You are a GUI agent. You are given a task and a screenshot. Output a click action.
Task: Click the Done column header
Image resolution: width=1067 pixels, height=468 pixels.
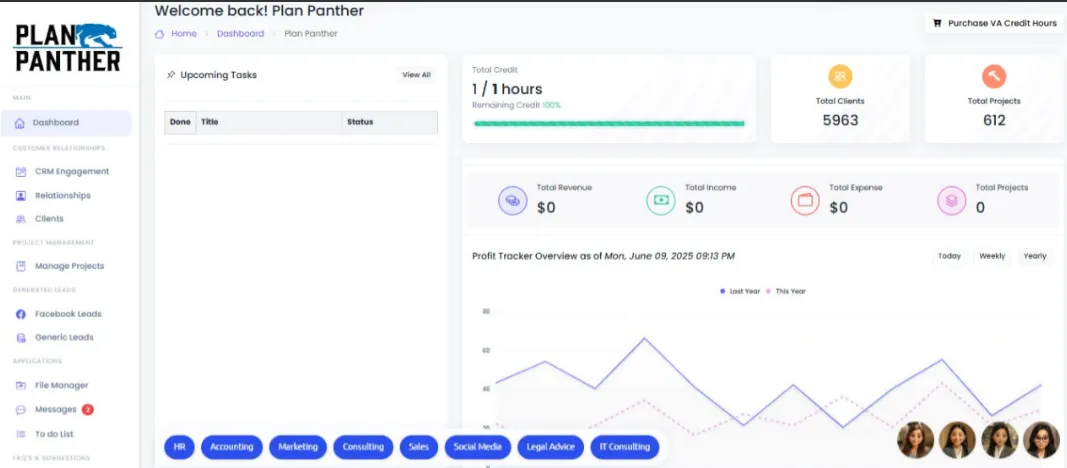pyautogui.click(x=180, y=122)
